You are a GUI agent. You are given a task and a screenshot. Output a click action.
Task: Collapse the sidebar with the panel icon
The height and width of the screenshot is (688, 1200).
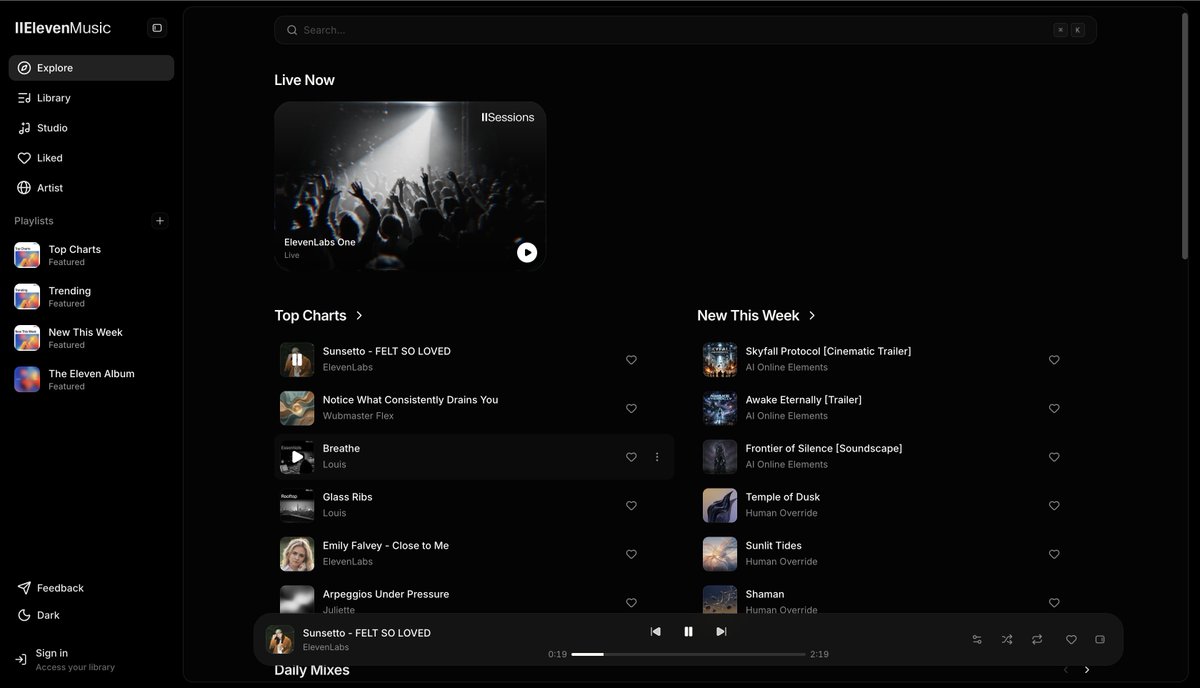(x=157, y=28)
